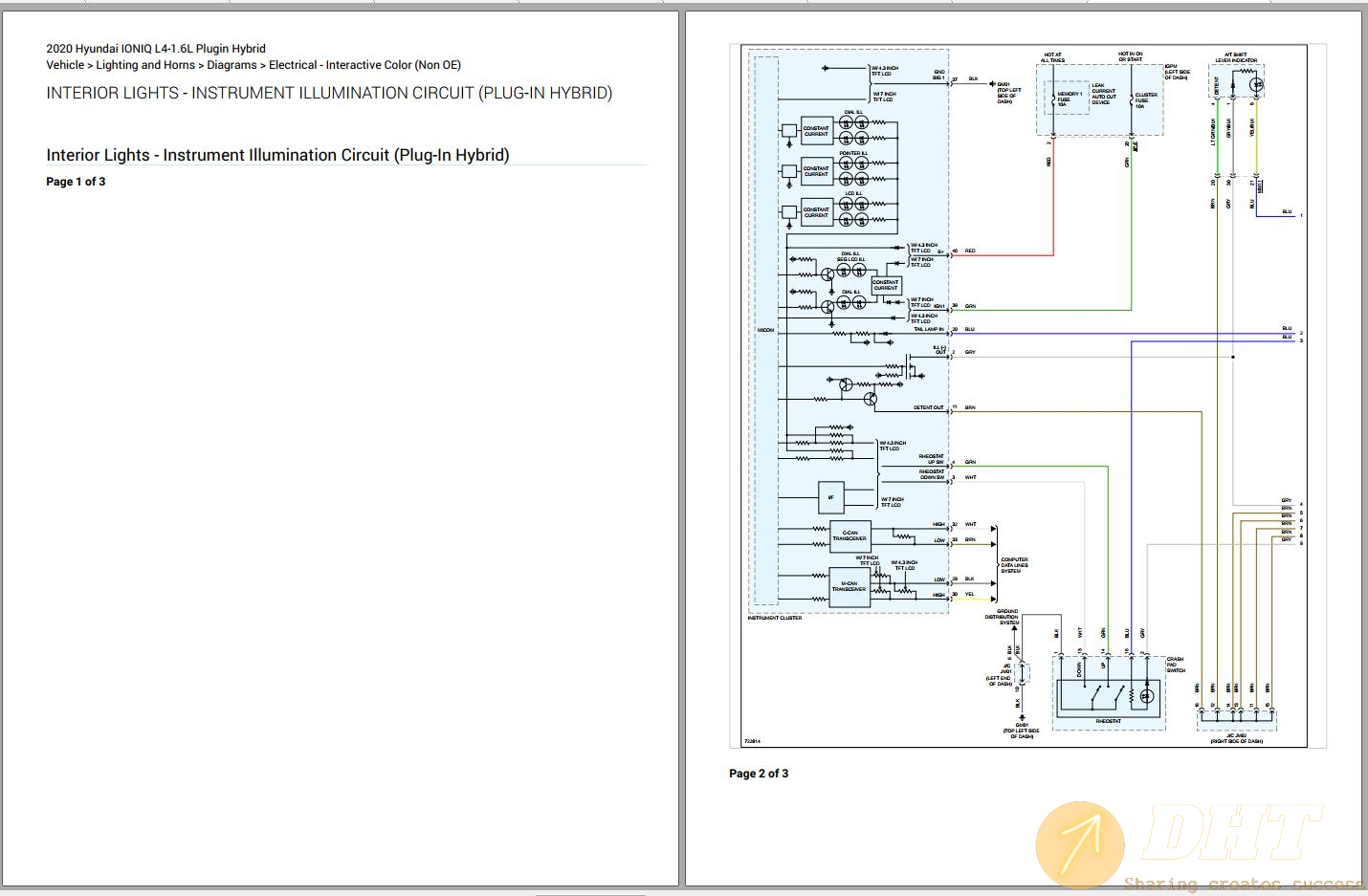Click the 'COMPUTER DATA LINES SYSTEM' label
Image resolution: width=1368 pixels, height=896 pixels.
1014,565
